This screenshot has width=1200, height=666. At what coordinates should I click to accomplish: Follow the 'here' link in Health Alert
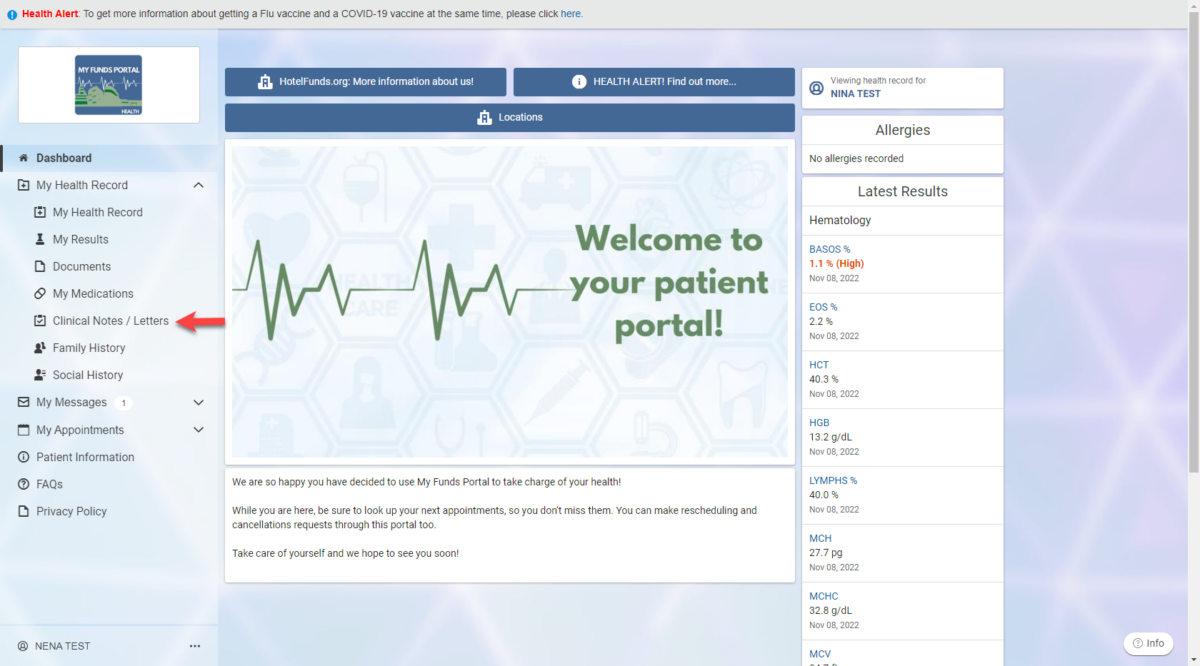(x=570, y=14)
